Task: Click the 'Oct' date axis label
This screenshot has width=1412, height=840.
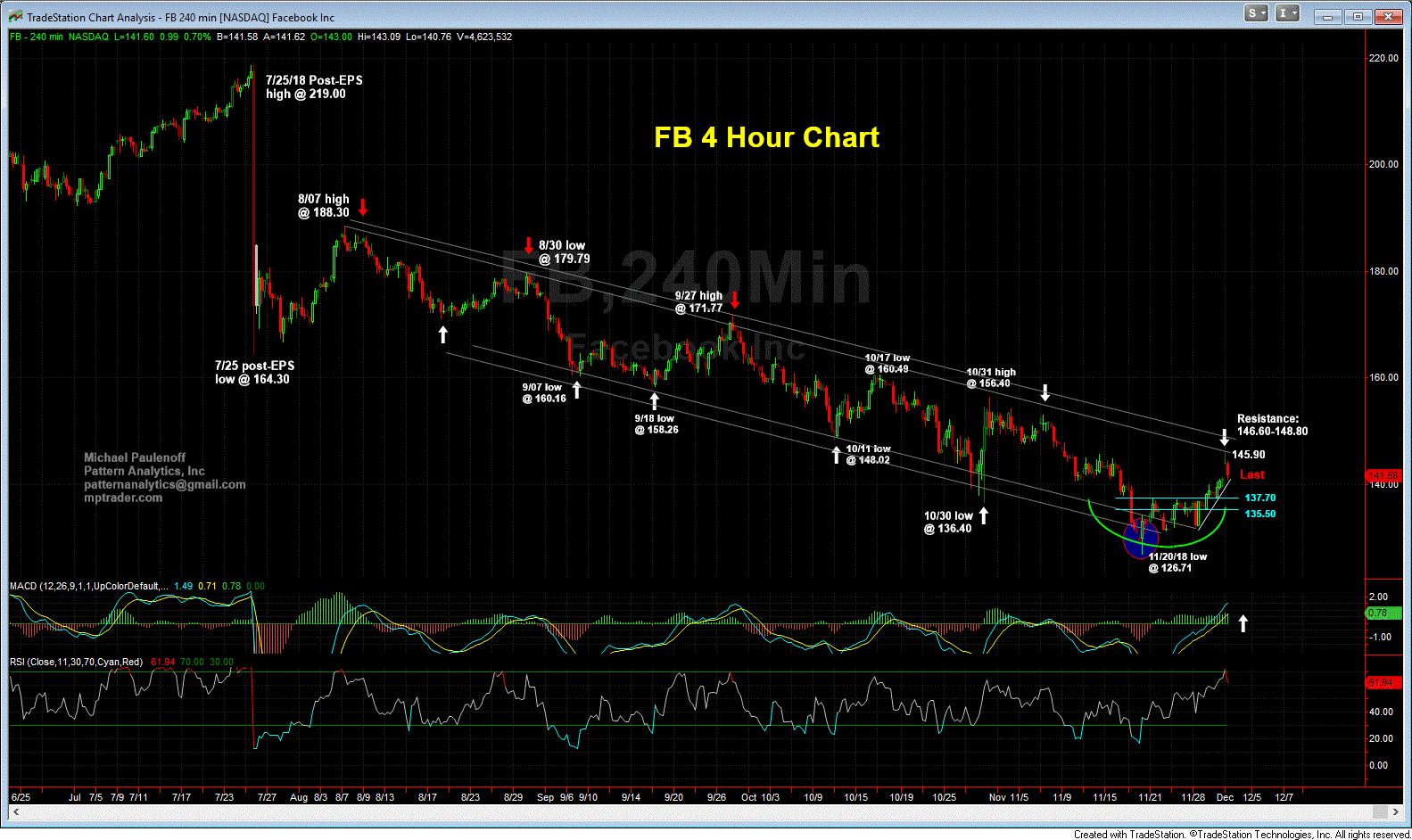Action: point(749,797)
